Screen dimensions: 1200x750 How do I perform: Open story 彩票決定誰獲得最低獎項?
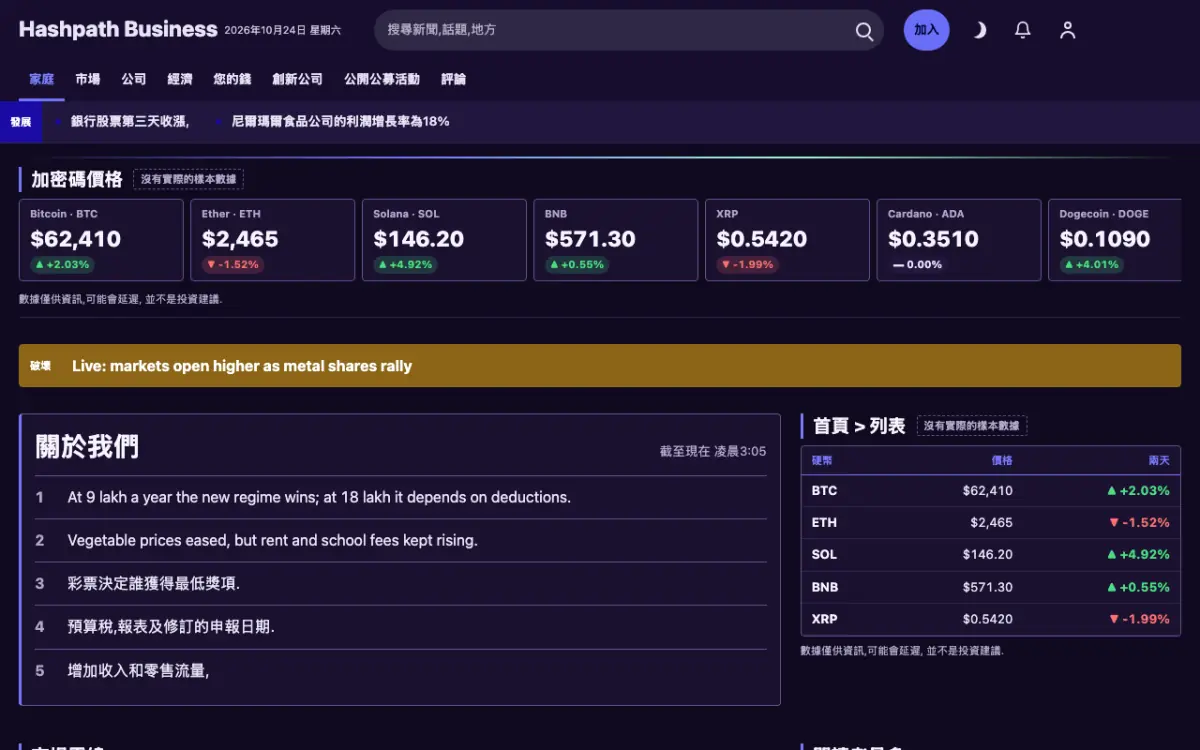click(154, 583)
